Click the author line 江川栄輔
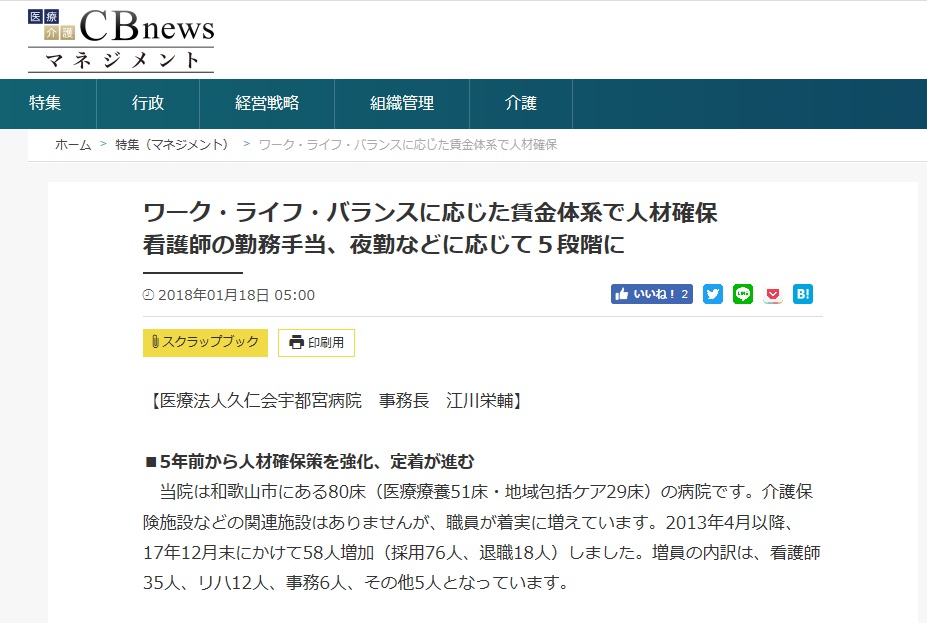Screen dimensions: 927x623 click(x=336, y=401)
